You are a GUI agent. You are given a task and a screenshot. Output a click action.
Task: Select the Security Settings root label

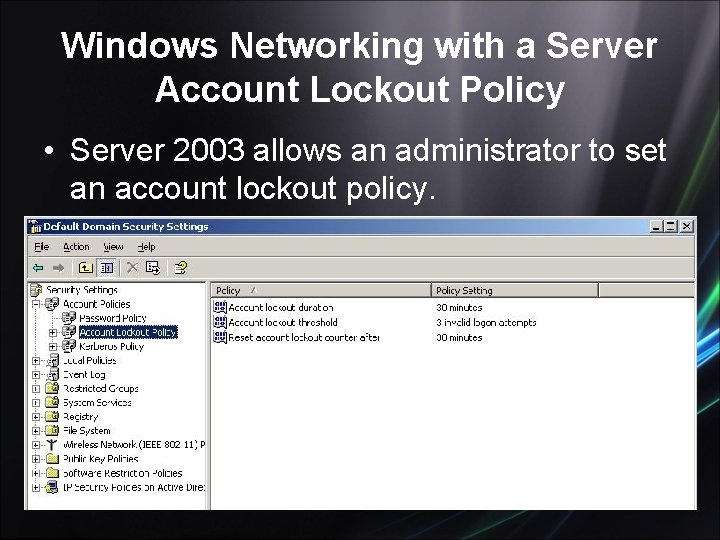click(x=82, y=290)
